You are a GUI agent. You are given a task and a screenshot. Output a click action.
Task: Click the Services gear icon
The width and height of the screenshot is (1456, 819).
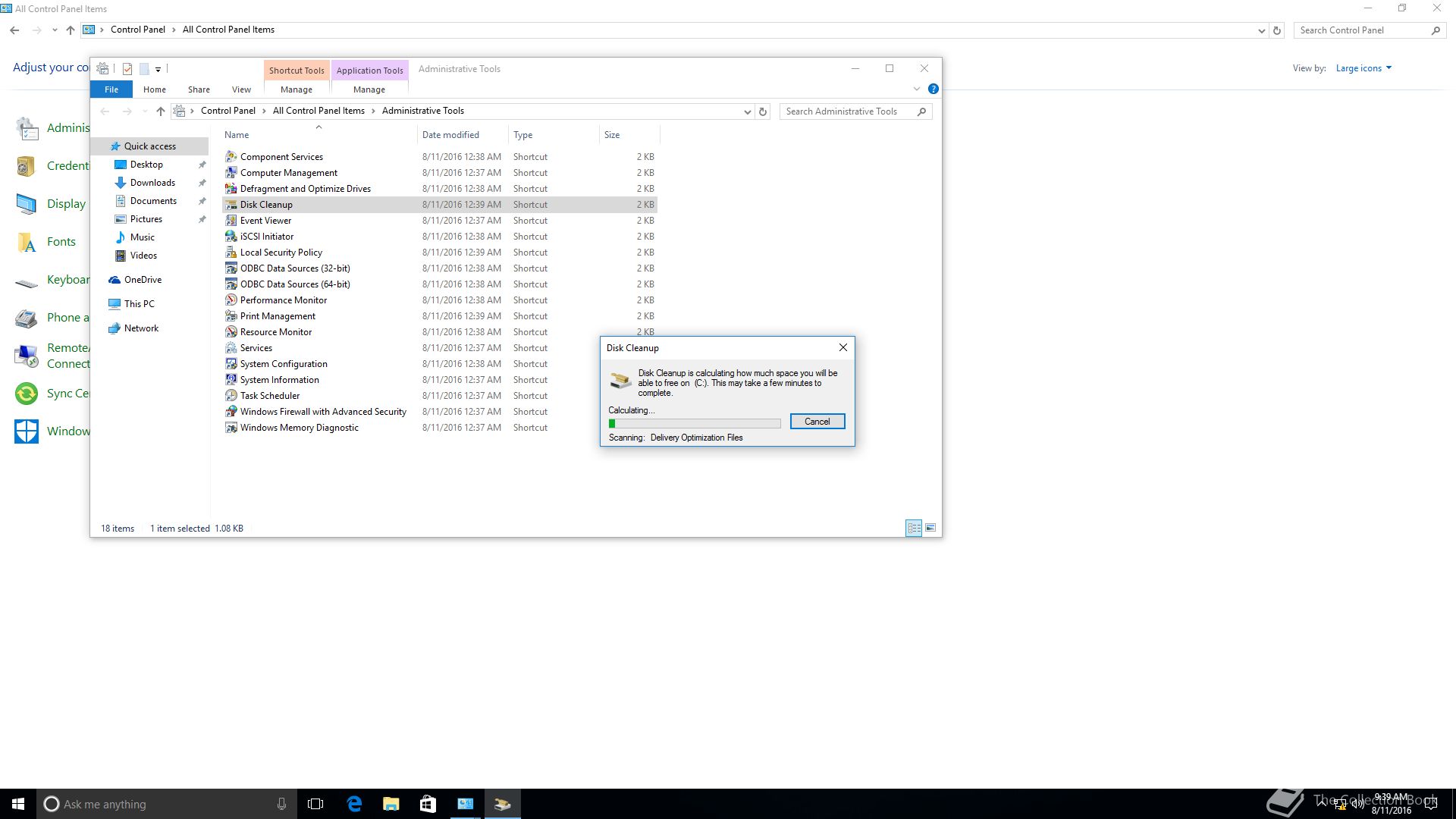tap(231, 347)
